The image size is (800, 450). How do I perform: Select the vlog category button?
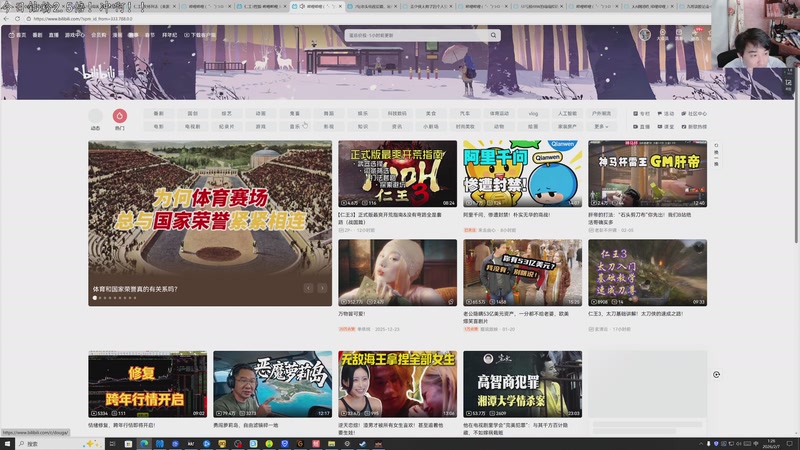point(533,113)
